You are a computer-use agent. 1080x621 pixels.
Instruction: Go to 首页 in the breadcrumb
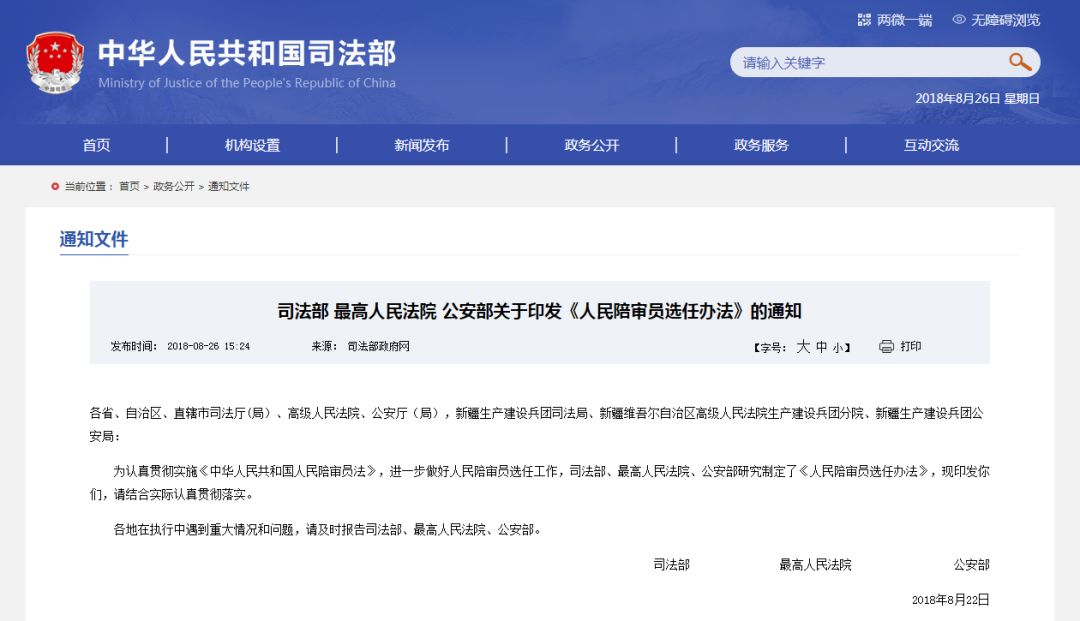click(x=129, y=187)
